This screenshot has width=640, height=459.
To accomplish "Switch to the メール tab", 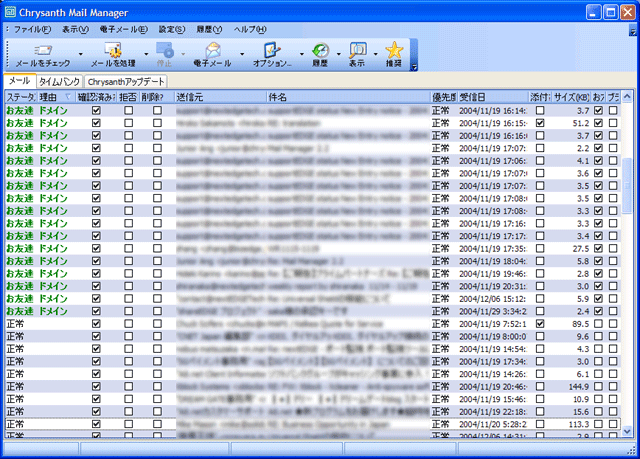I will pyautogui.click(x=20, y=81).
